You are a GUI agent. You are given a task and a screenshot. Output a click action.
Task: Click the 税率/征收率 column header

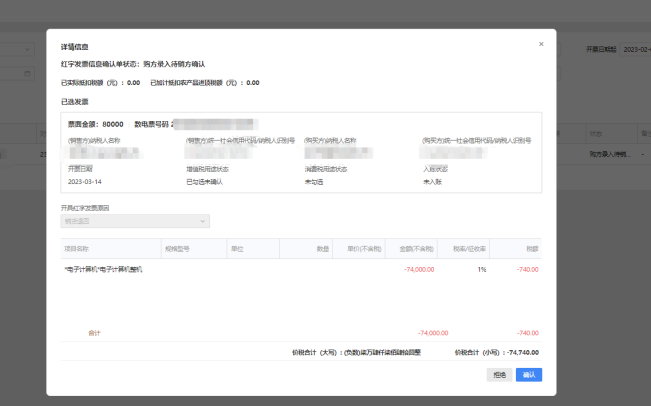(x=463, y=249)
